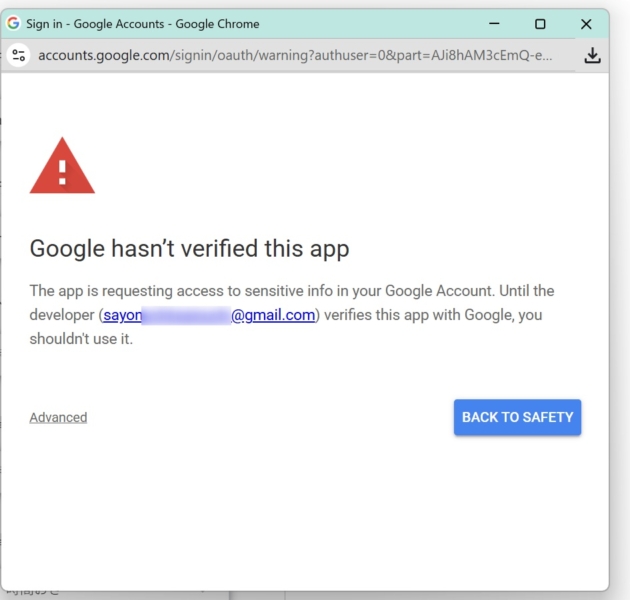The width and height of the screenshot is (630, 600).
Task: Click the "shouldn't use it." warning text
Action: 81,339
